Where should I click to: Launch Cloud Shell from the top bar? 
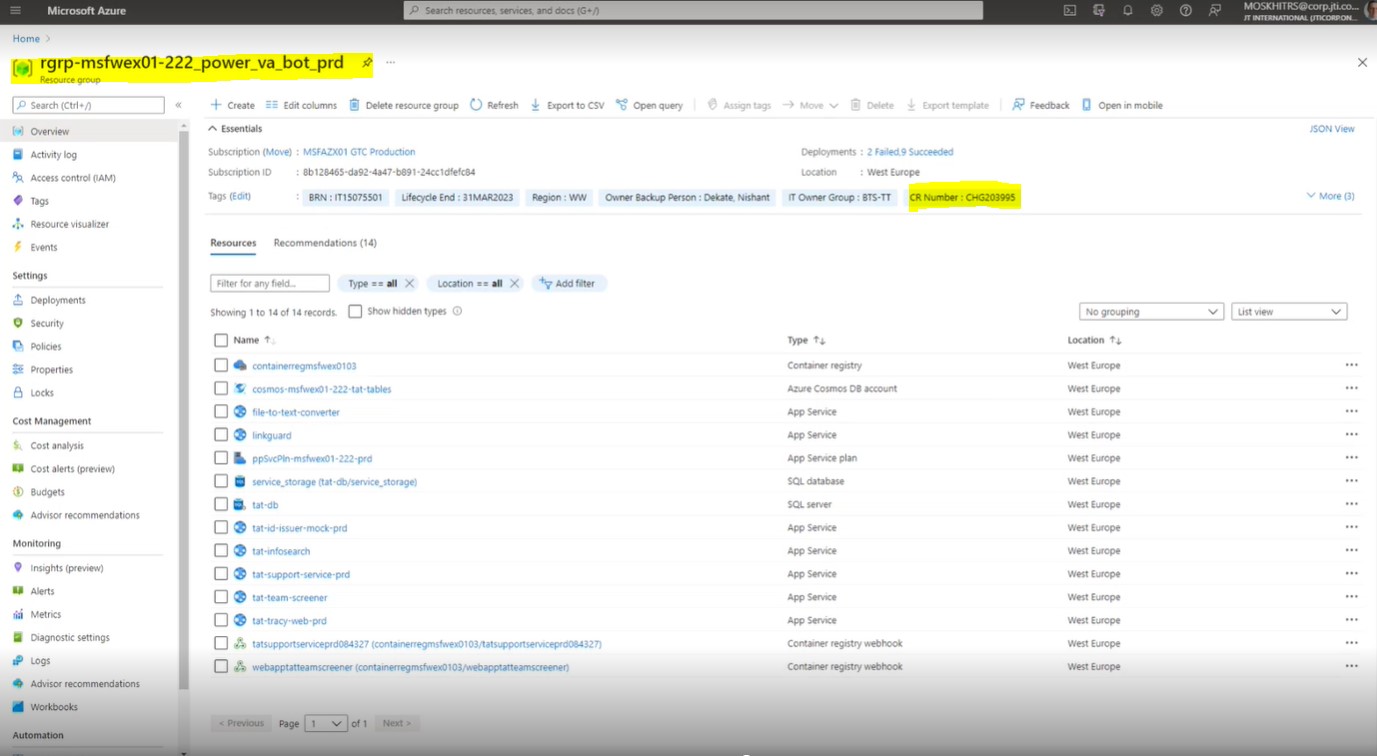[x=1069, y=10]
